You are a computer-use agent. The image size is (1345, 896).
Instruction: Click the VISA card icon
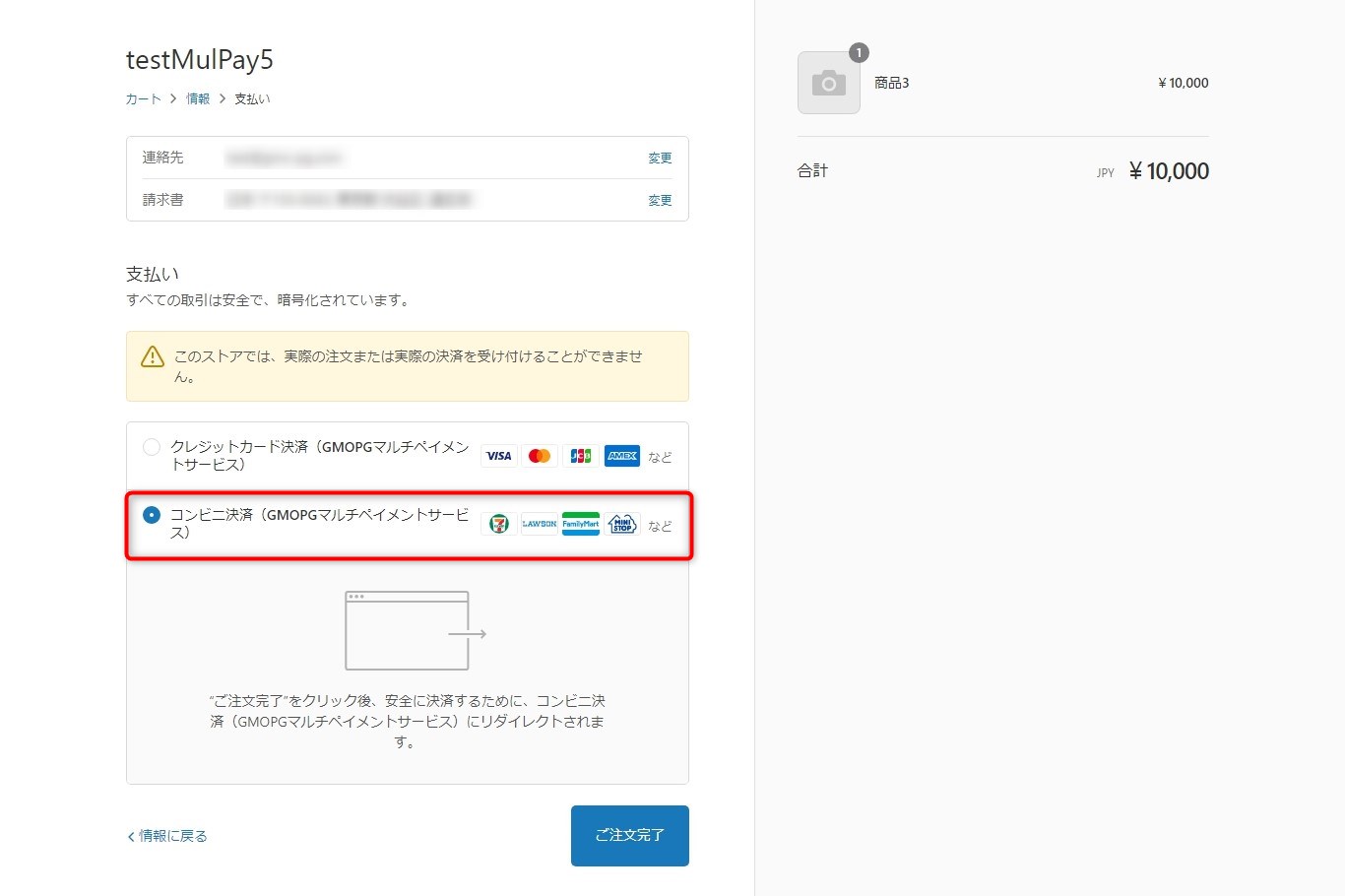[x=499, y=456]
